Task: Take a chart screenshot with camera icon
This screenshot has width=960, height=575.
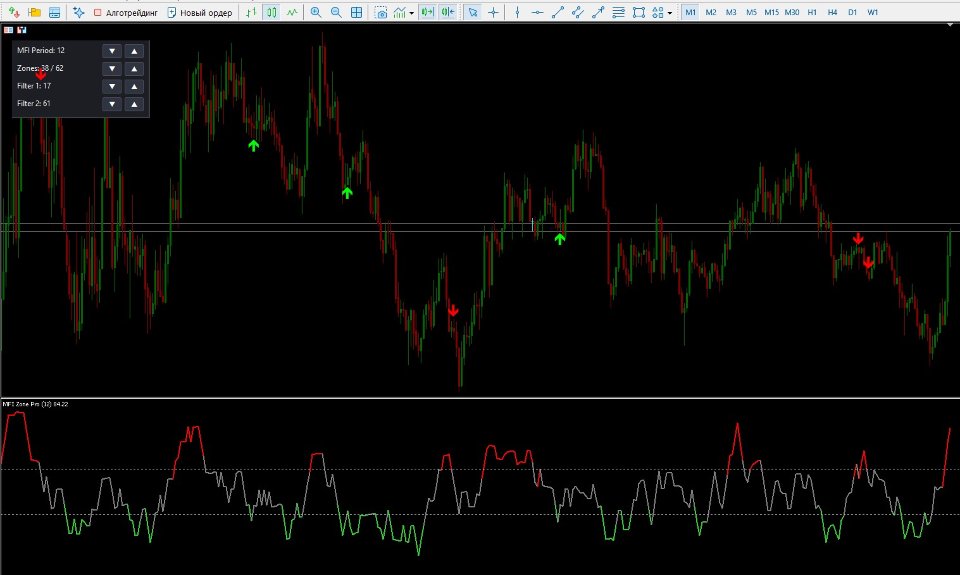Action: point(381,12)
